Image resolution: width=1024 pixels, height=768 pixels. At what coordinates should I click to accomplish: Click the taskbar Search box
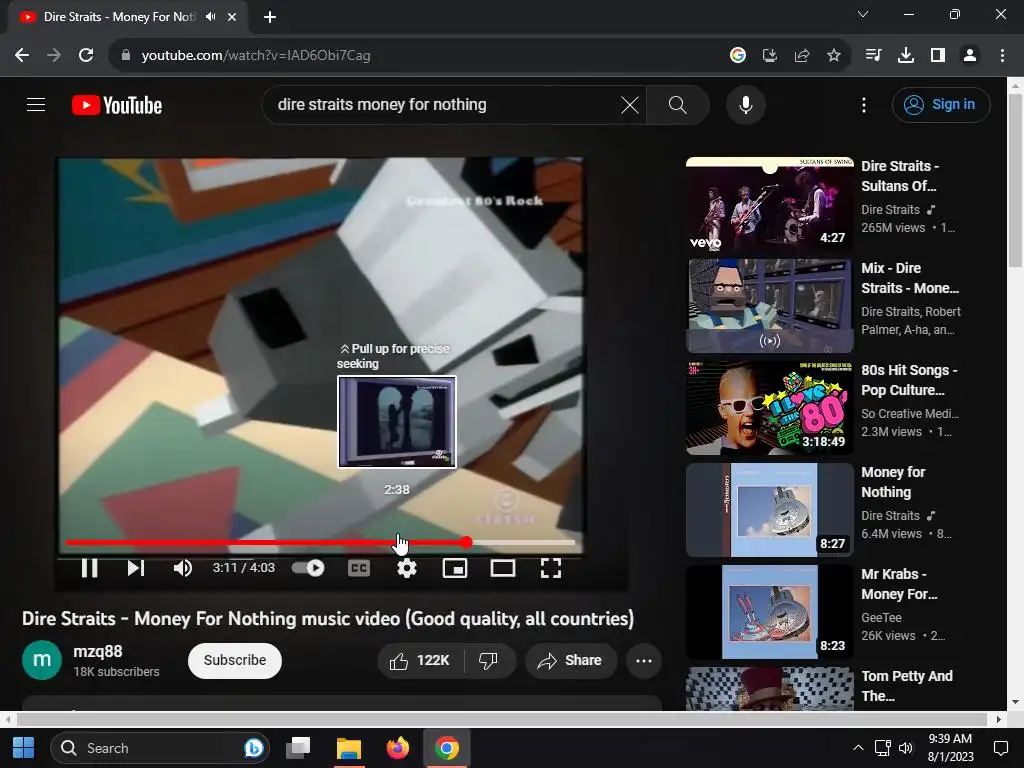coord(160,748)
